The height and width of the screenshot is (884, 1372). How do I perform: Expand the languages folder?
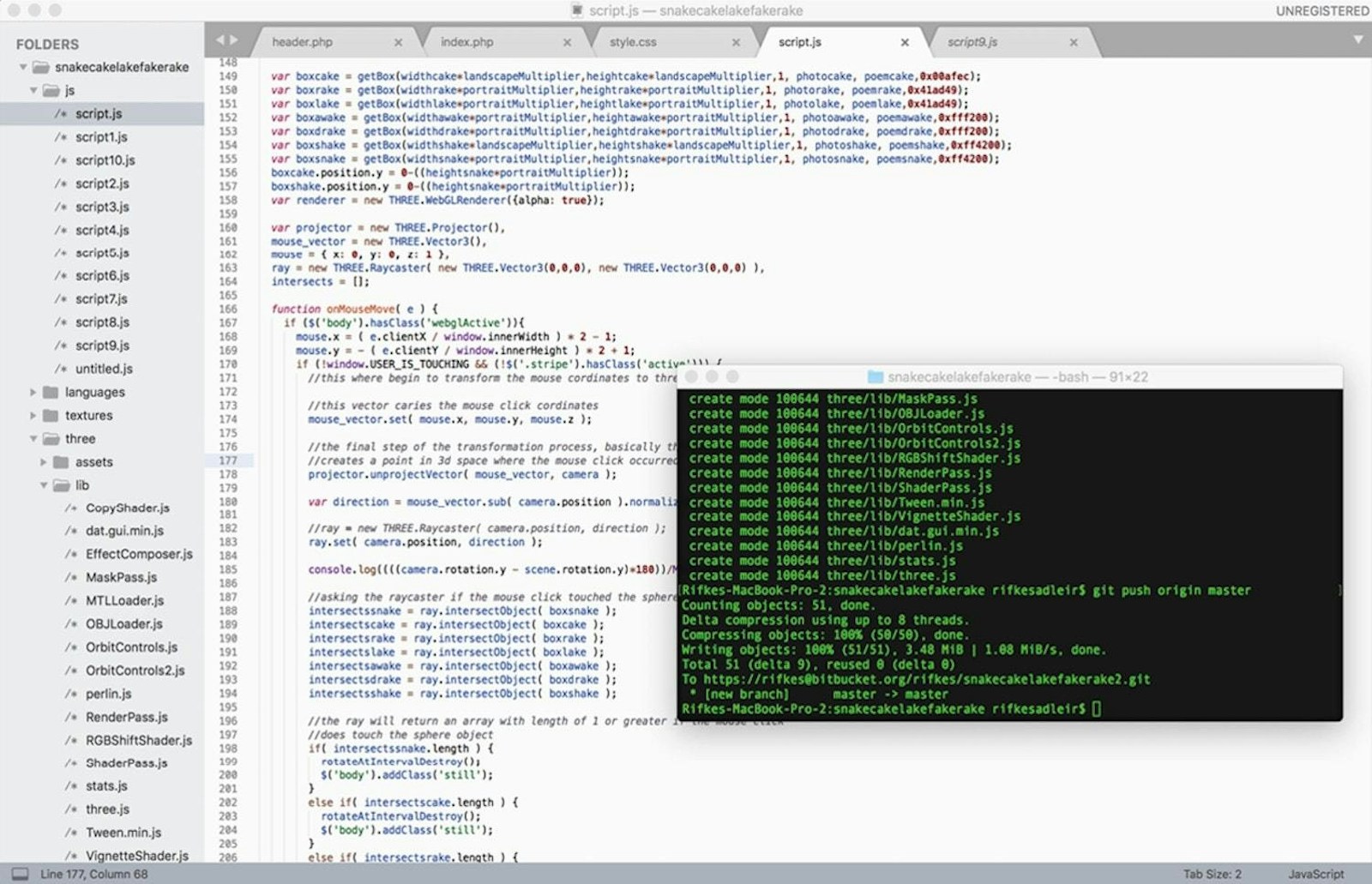click(33, 392)
